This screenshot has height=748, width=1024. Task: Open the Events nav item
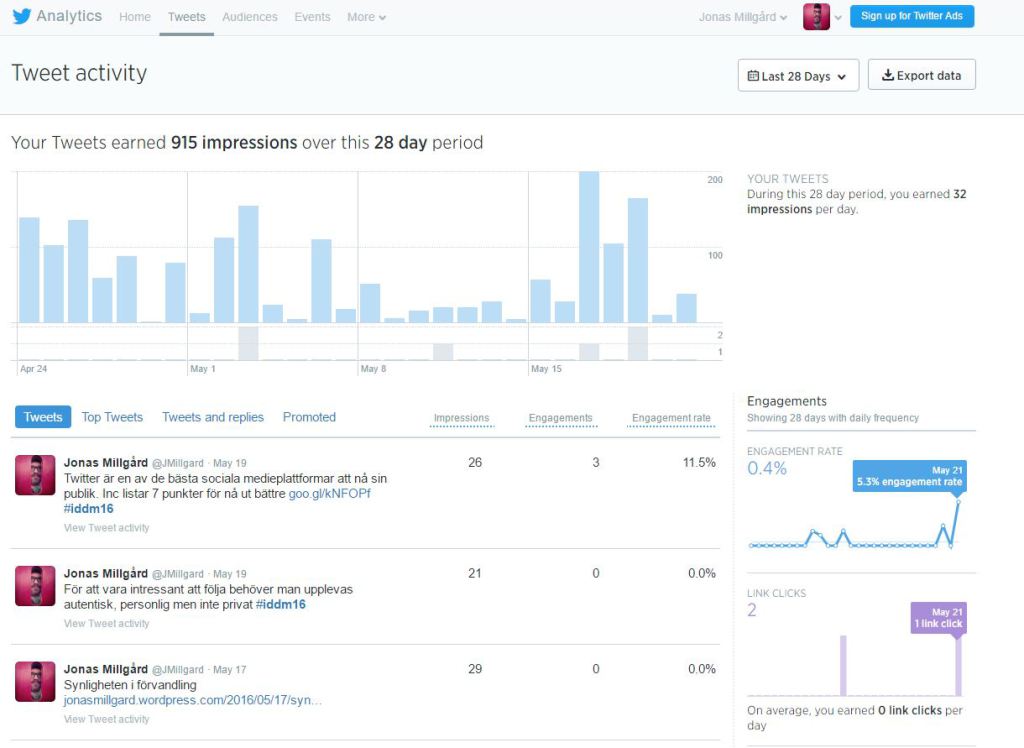click(x=312, y=17)
